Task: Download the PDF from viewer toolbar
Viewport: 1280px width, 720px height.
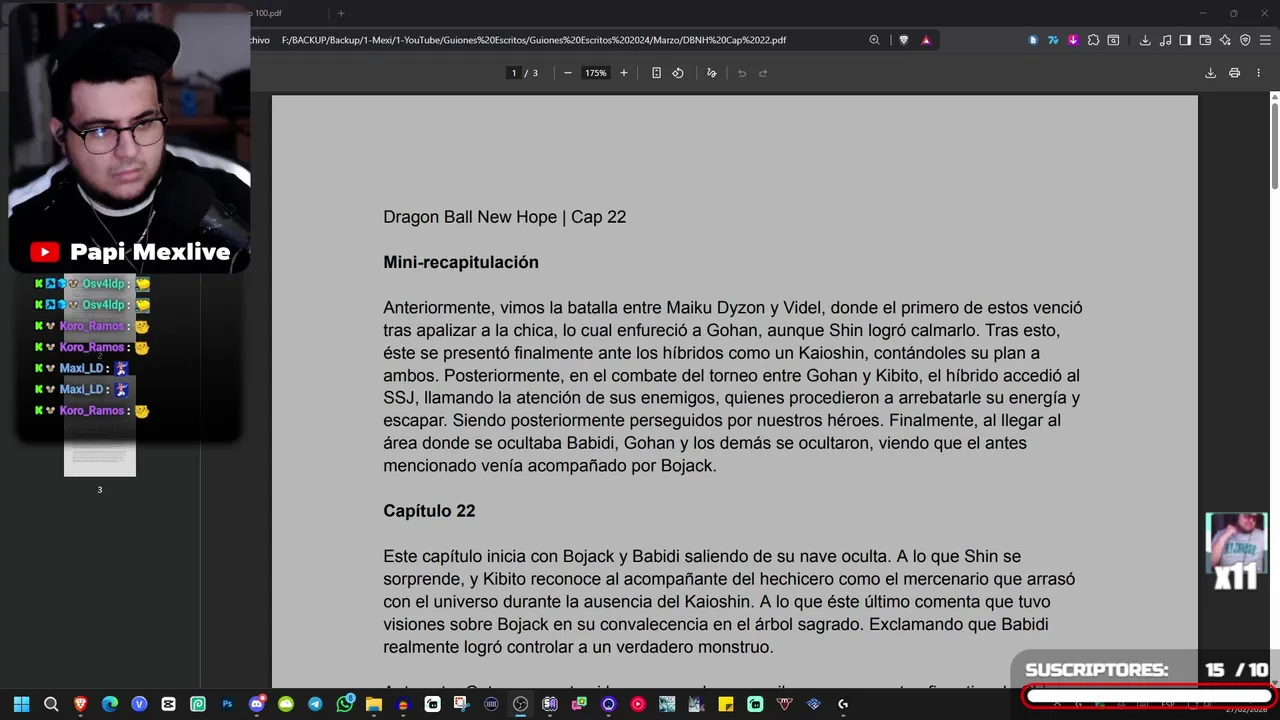Action: (1210, 73)
